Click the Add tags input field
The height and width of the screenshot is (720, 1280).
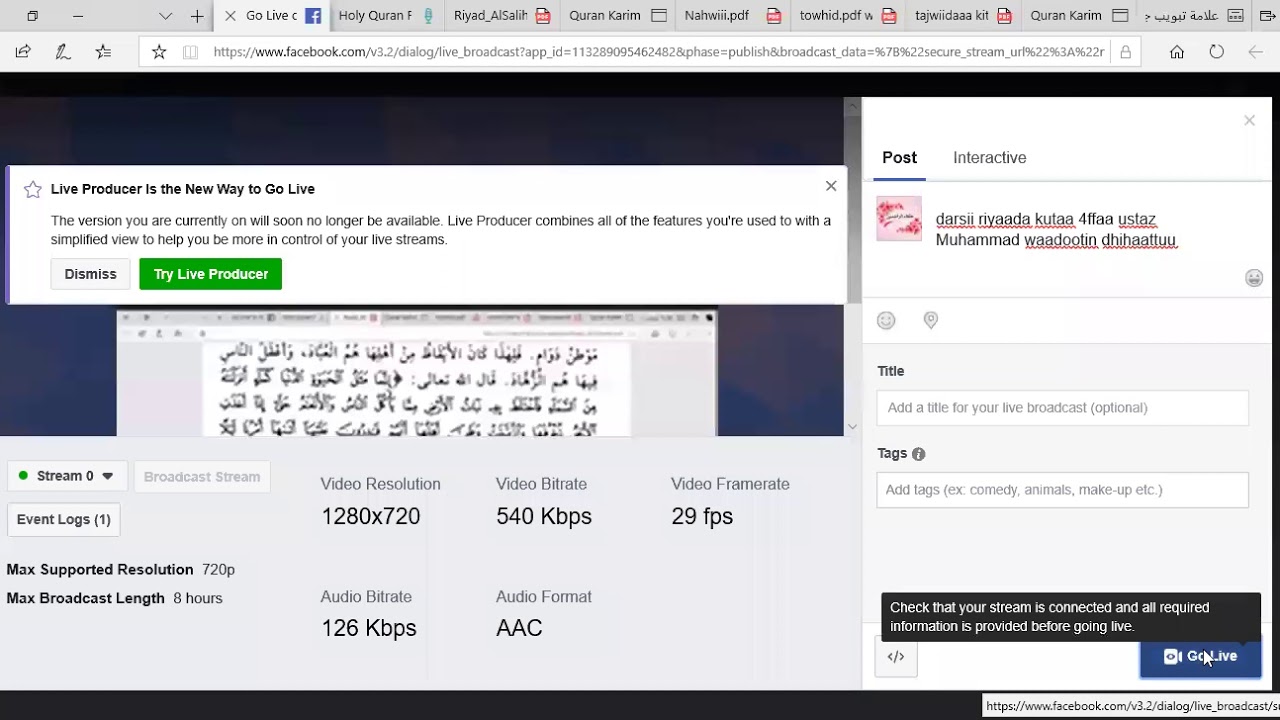[1063, 490]
